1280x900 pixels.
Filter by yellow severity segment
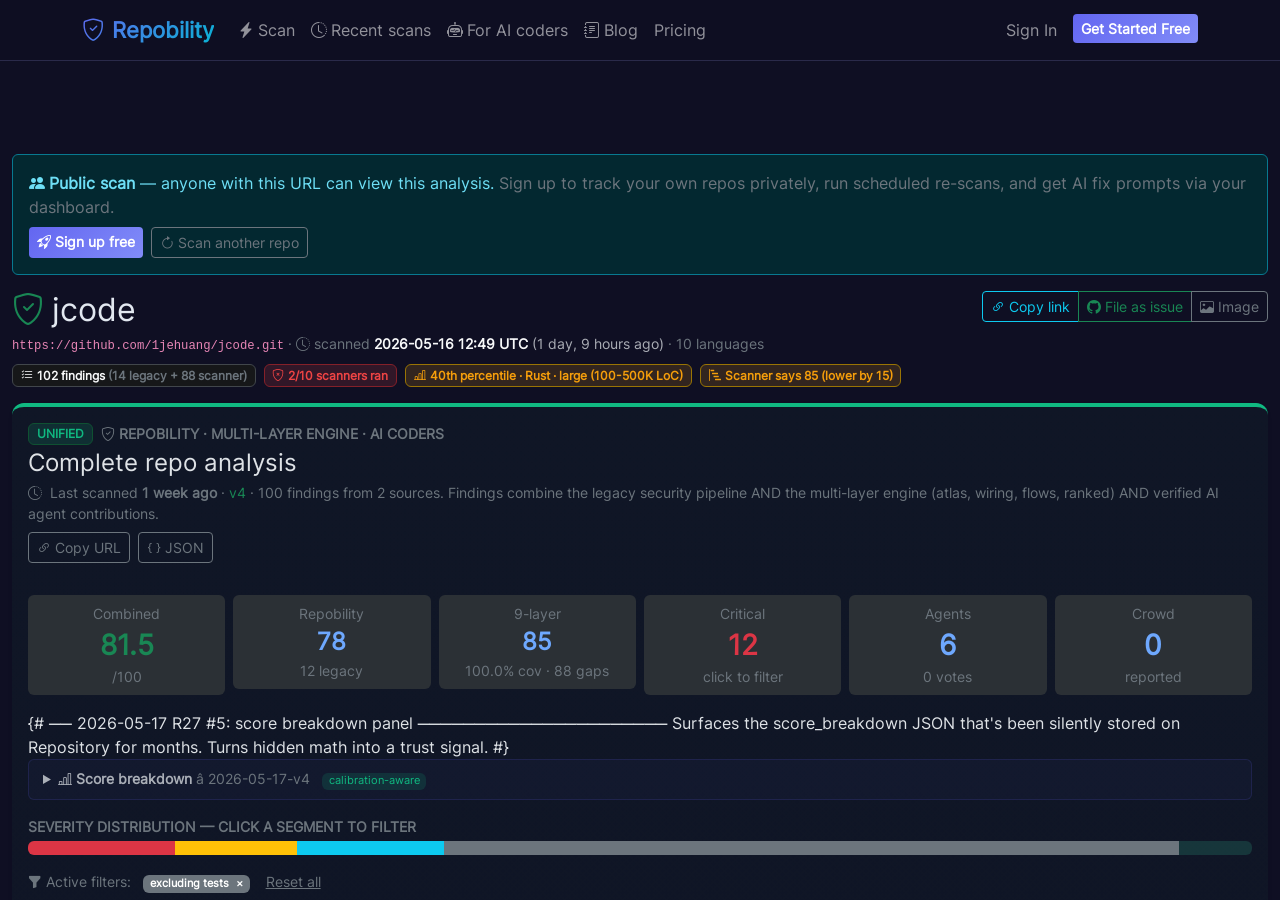tap(236, 848)
